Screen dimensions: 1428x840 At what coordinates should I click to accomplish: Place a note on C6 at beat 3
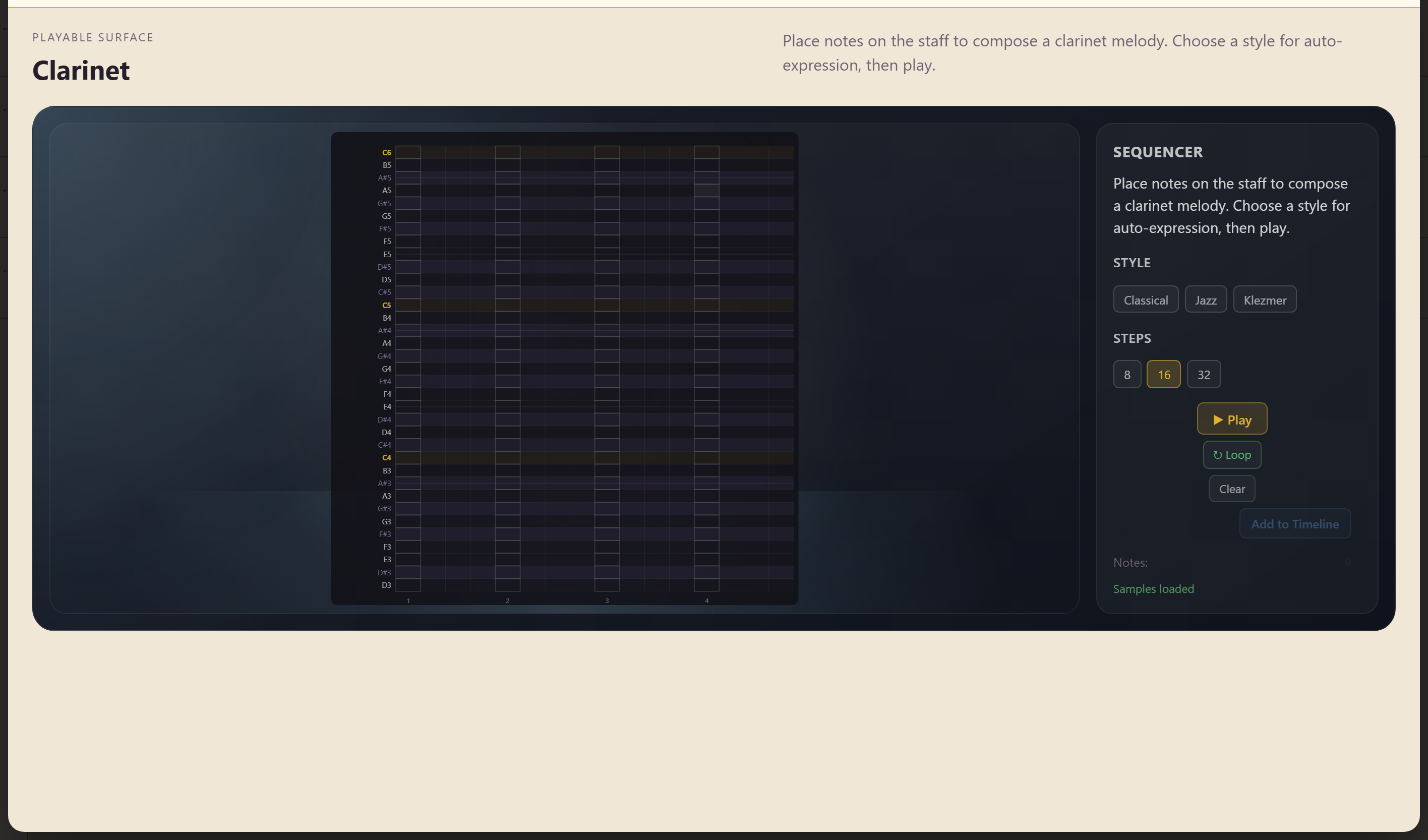pyautogui.click(x=607, y=152)
